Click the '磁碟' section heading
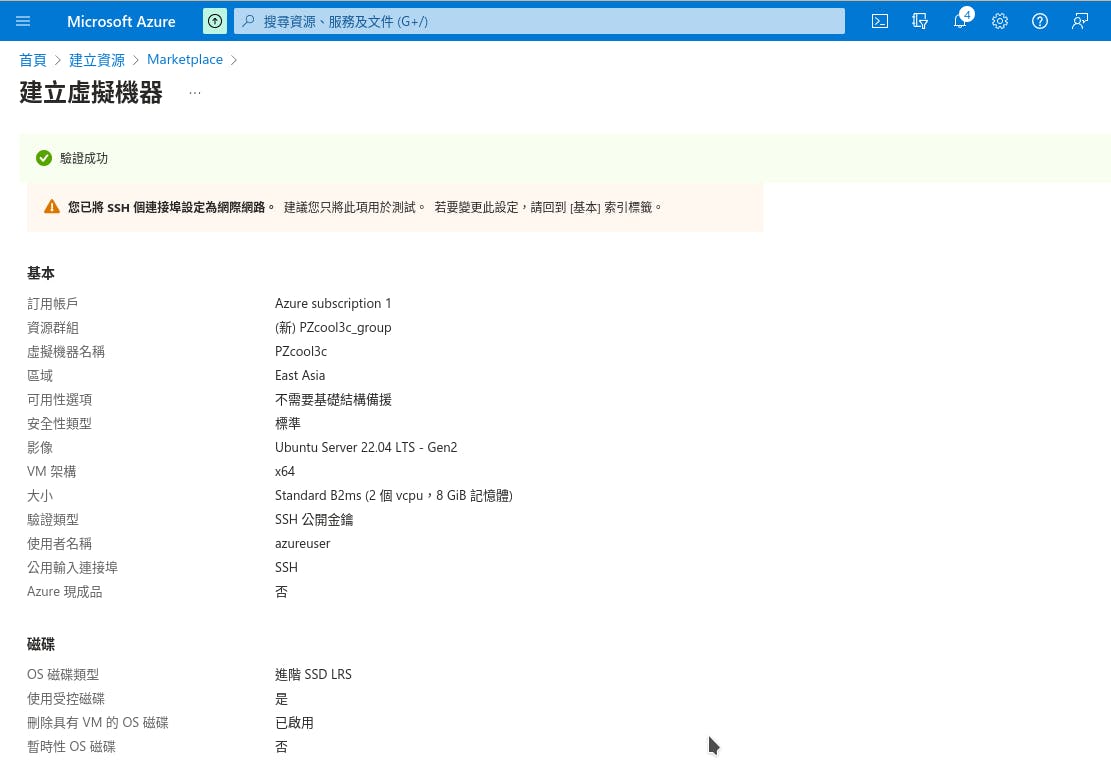This screenshot has height=784, width=1111. pos(40,644)
